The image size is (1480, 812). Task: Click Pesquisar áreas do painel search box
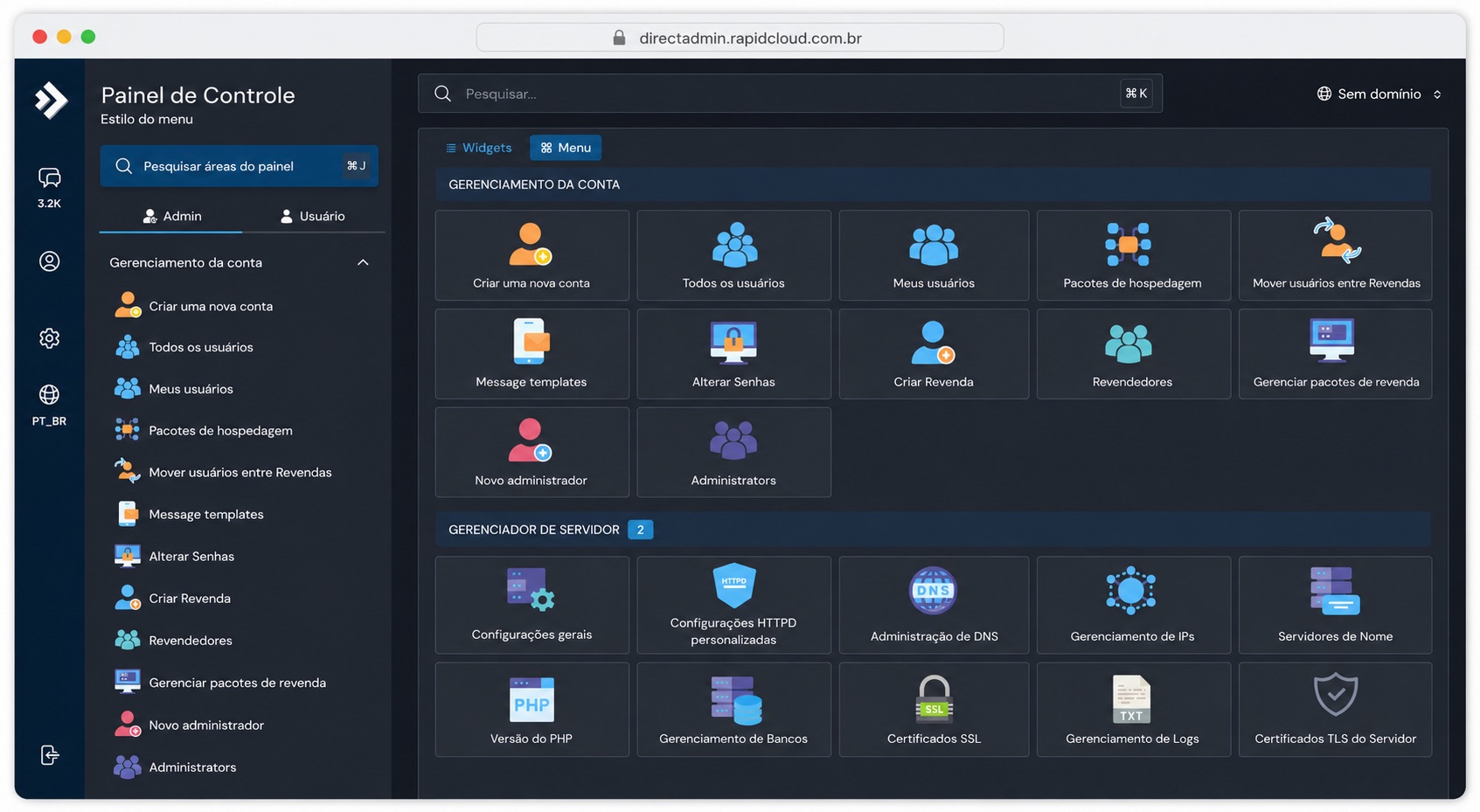(240, 166)
